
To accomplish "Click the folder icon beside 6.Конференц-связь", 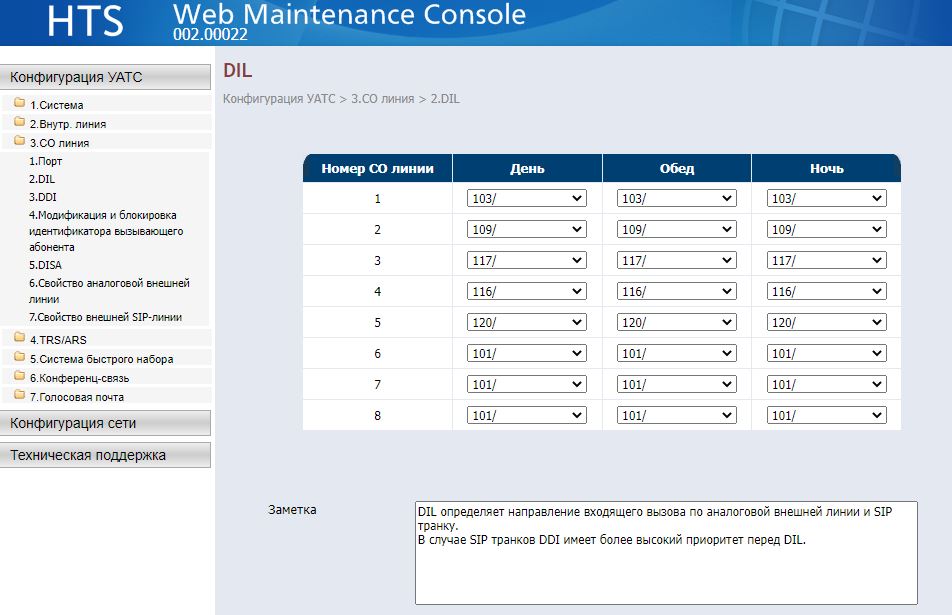I will coord(19,375).
